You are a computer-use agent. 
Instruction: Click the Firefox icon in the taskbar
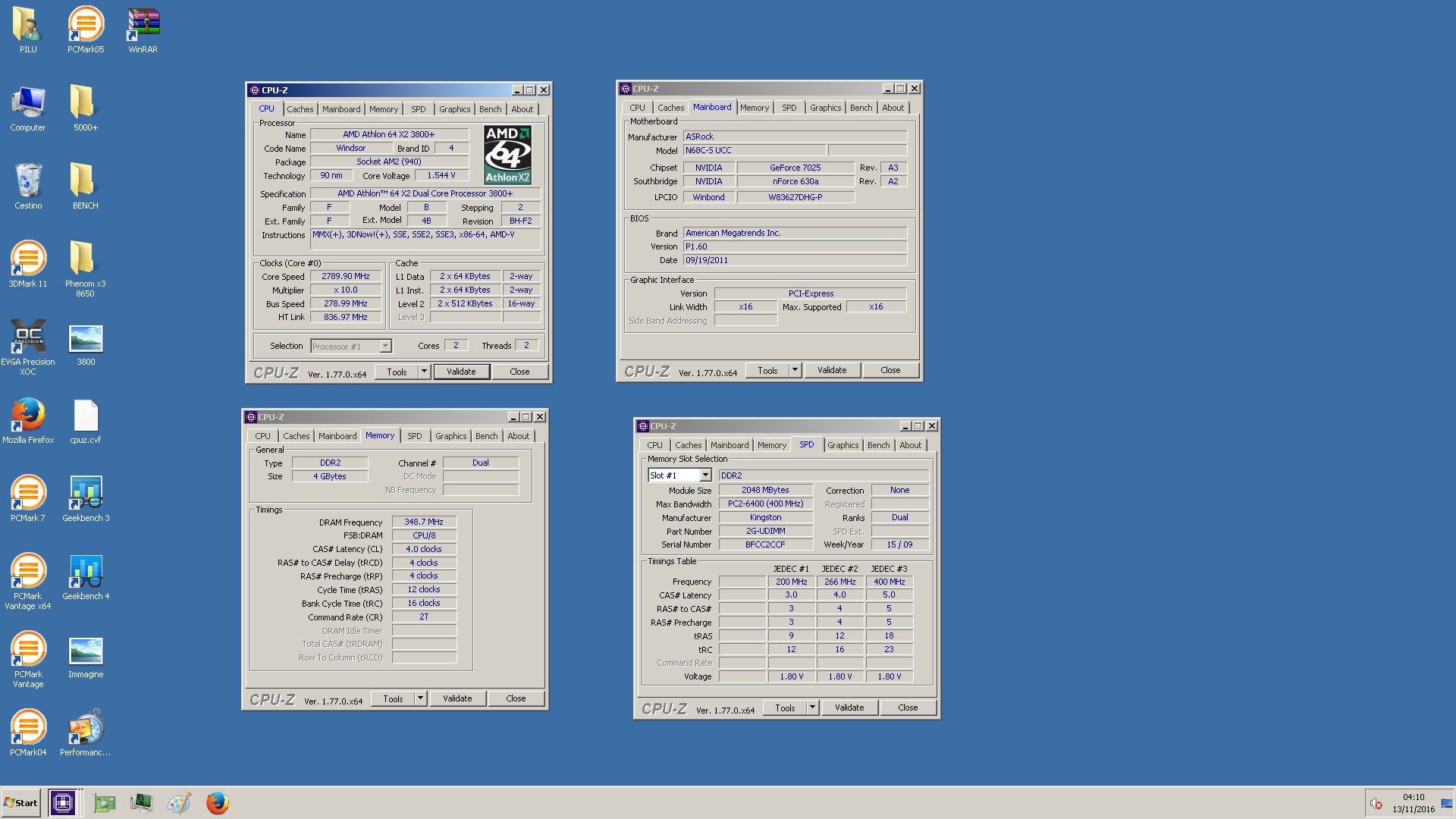tap(218, 802)
